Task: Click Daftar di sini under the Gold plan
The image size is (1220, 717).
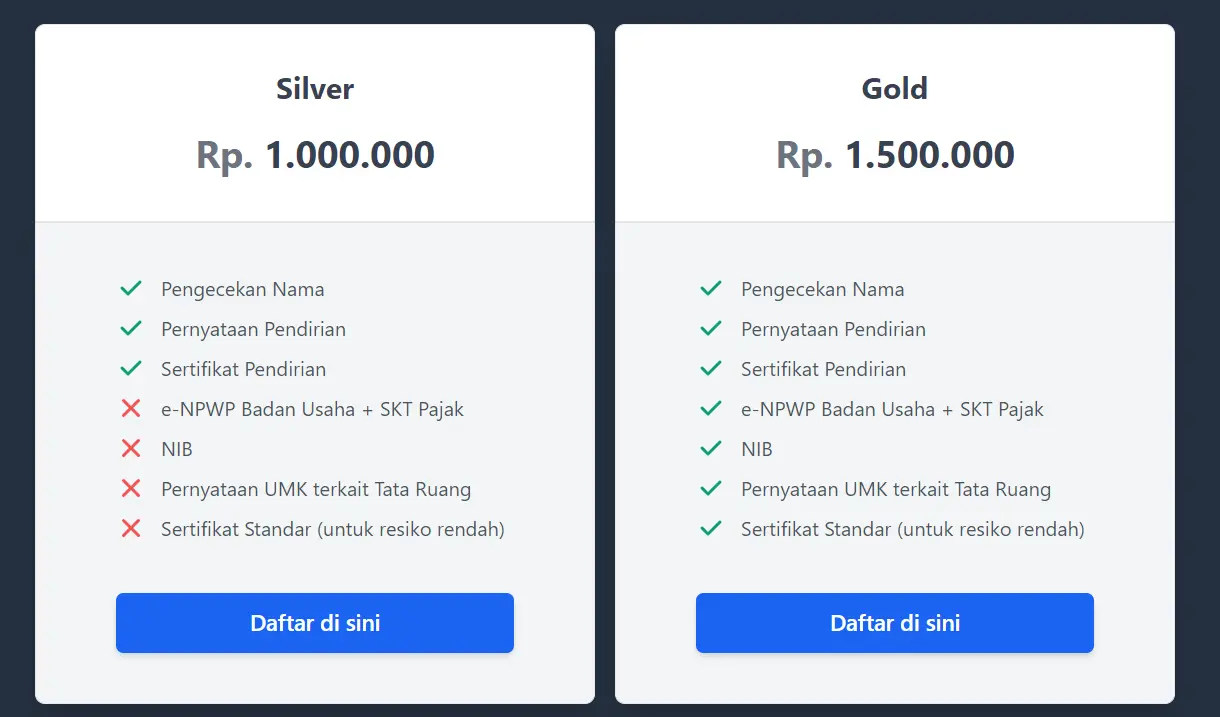Action: (894, 622)
